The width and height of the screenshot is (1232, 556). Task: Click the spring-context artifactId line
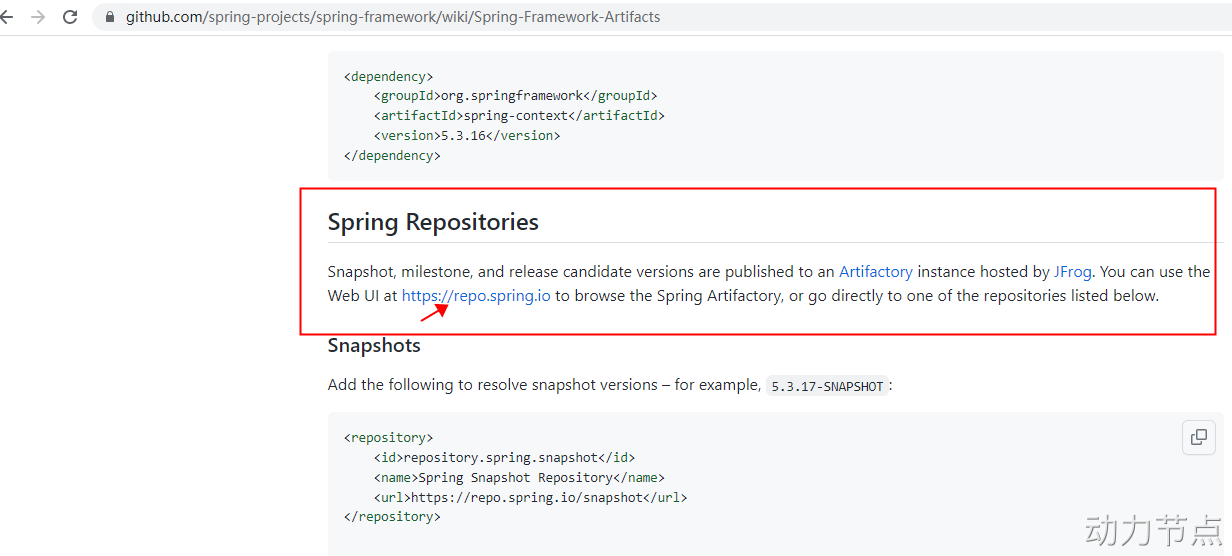tap(519, 116)
